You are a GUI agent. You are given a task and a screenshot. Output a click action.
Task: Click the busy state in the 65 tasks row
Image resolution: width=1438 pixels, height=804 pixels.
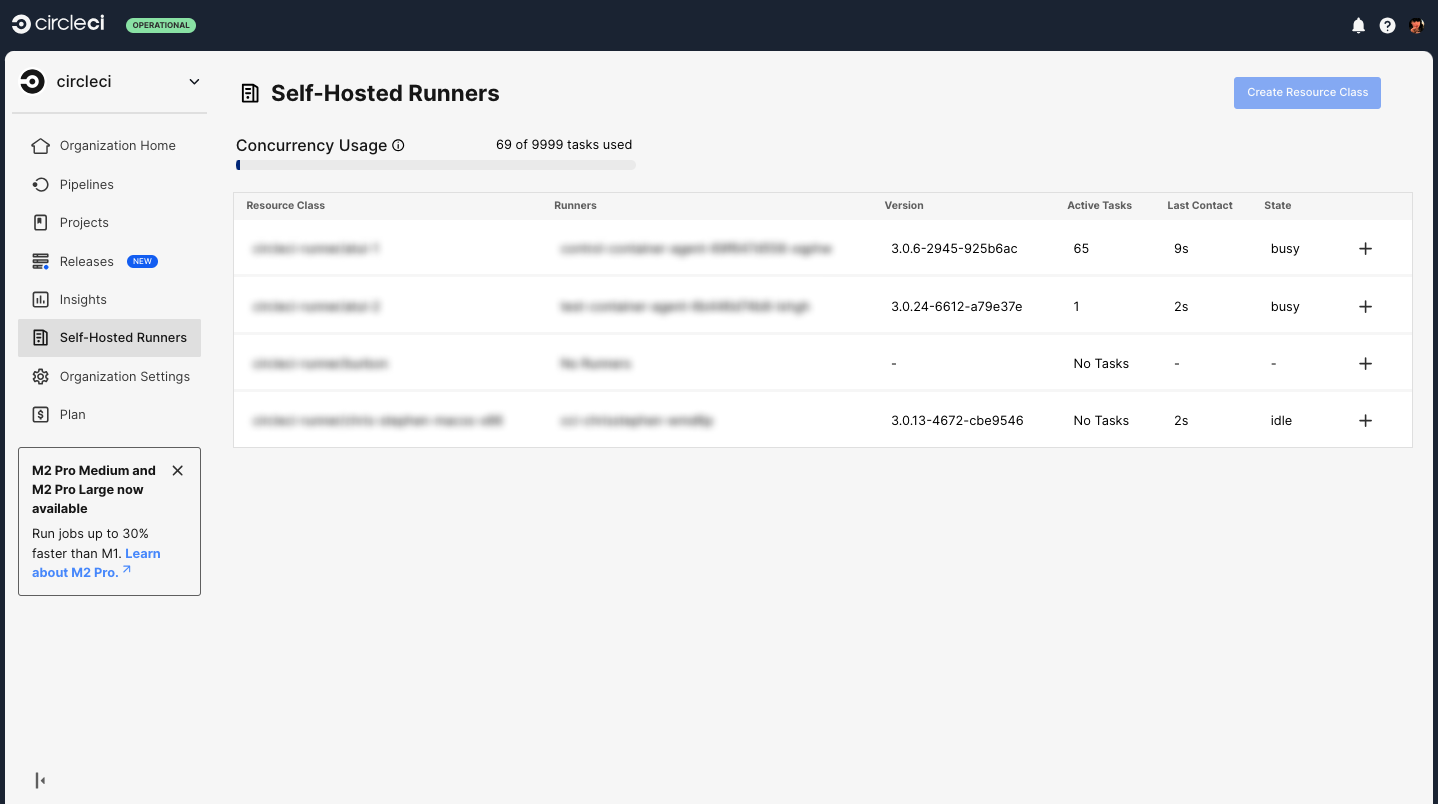coord(1285,248)
